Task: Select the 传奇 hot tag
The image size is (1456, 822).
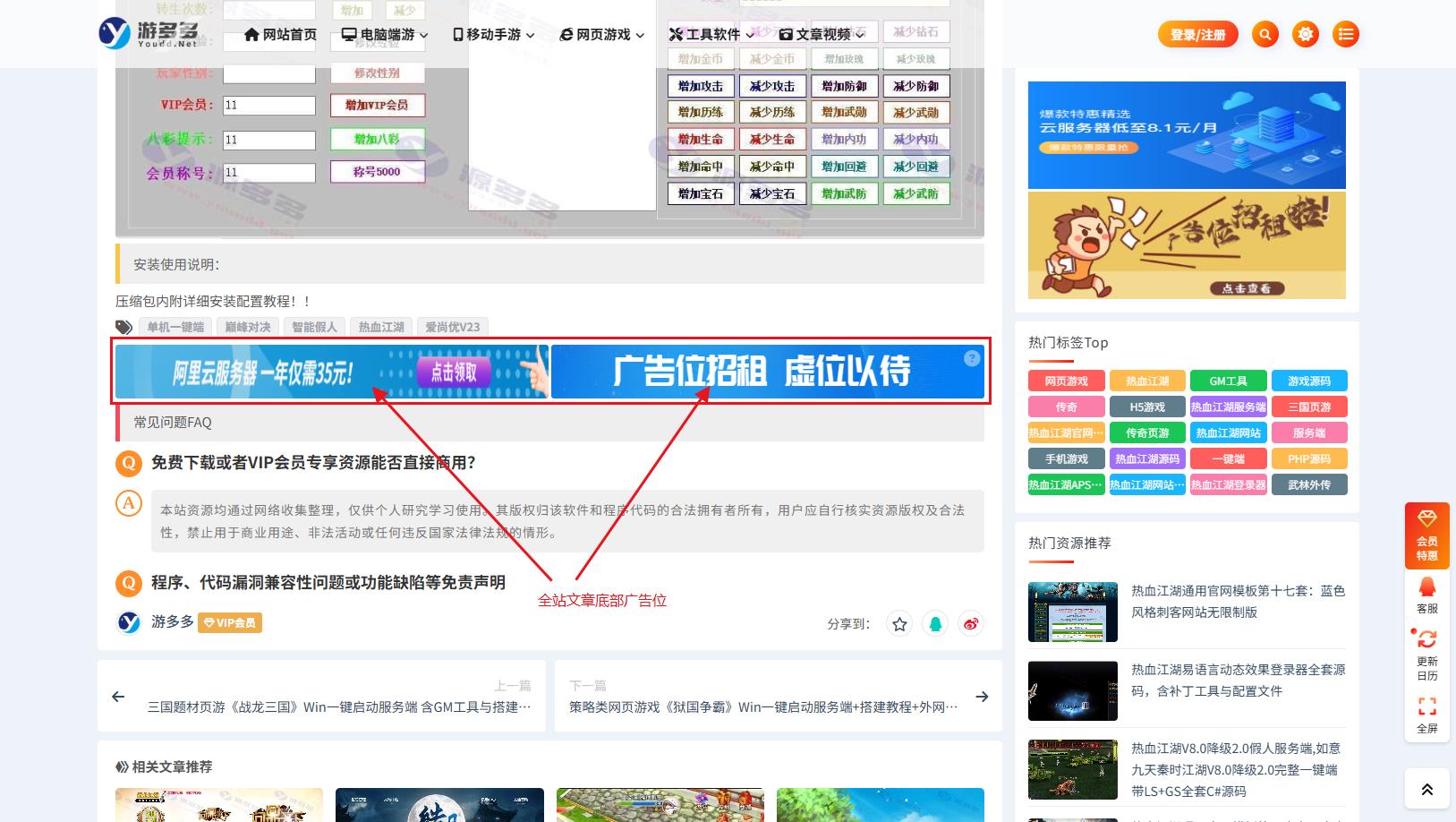Action: click(1067, 407)
